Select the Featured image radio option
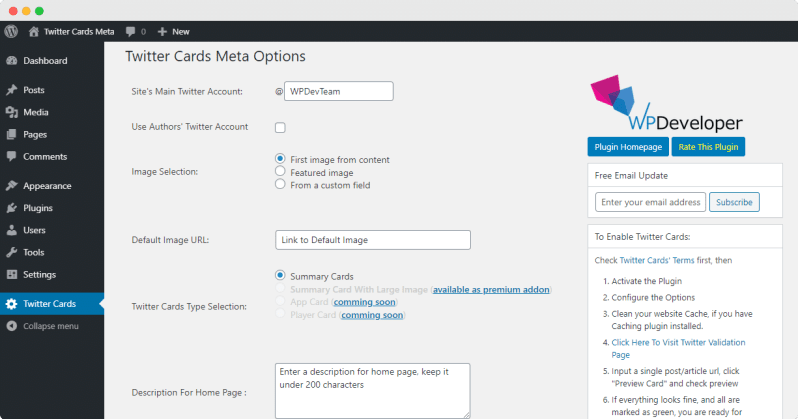 [x=280, y=172]
